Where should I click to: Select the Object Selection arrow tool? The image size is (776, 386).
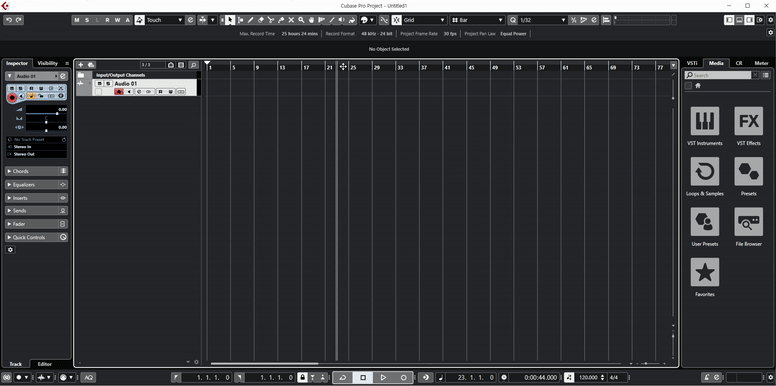[x=230, y=20]
